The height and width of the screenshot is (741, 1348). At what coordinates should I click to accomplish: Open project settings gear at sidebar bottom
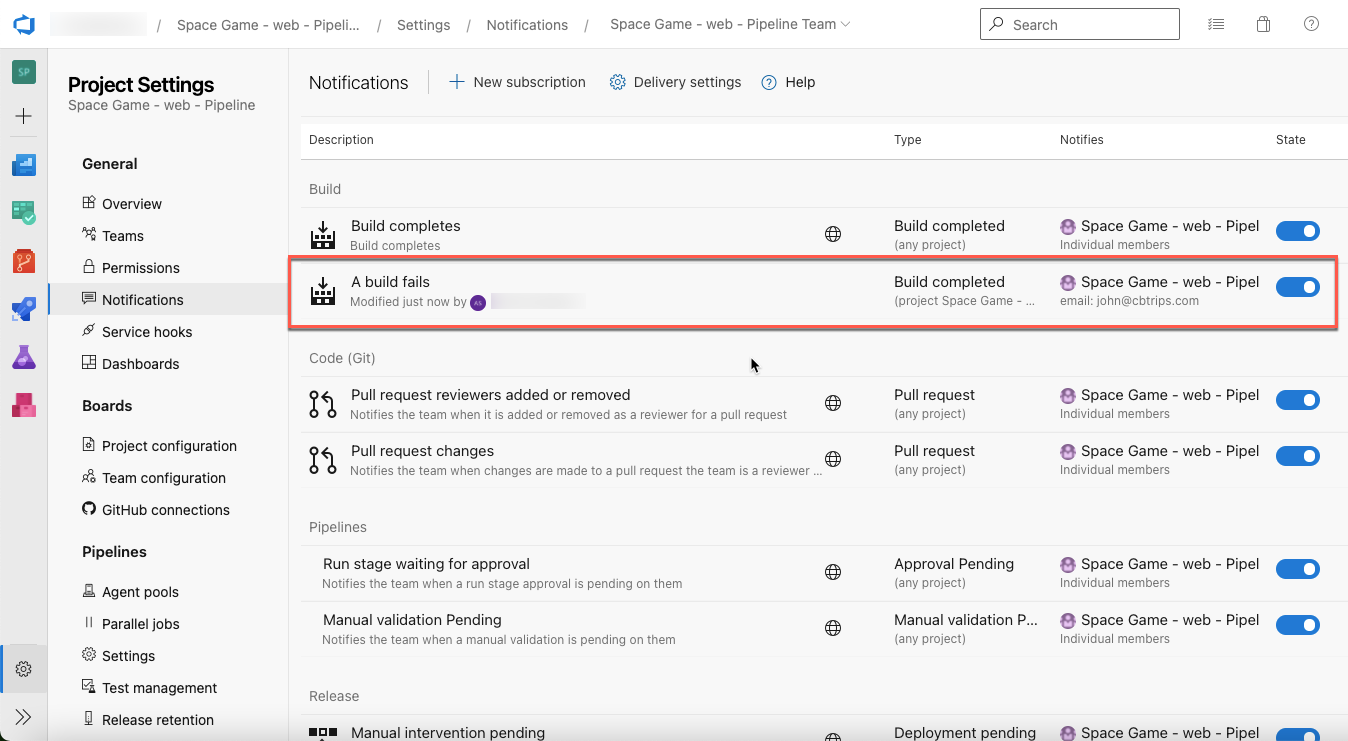[24, 669]
